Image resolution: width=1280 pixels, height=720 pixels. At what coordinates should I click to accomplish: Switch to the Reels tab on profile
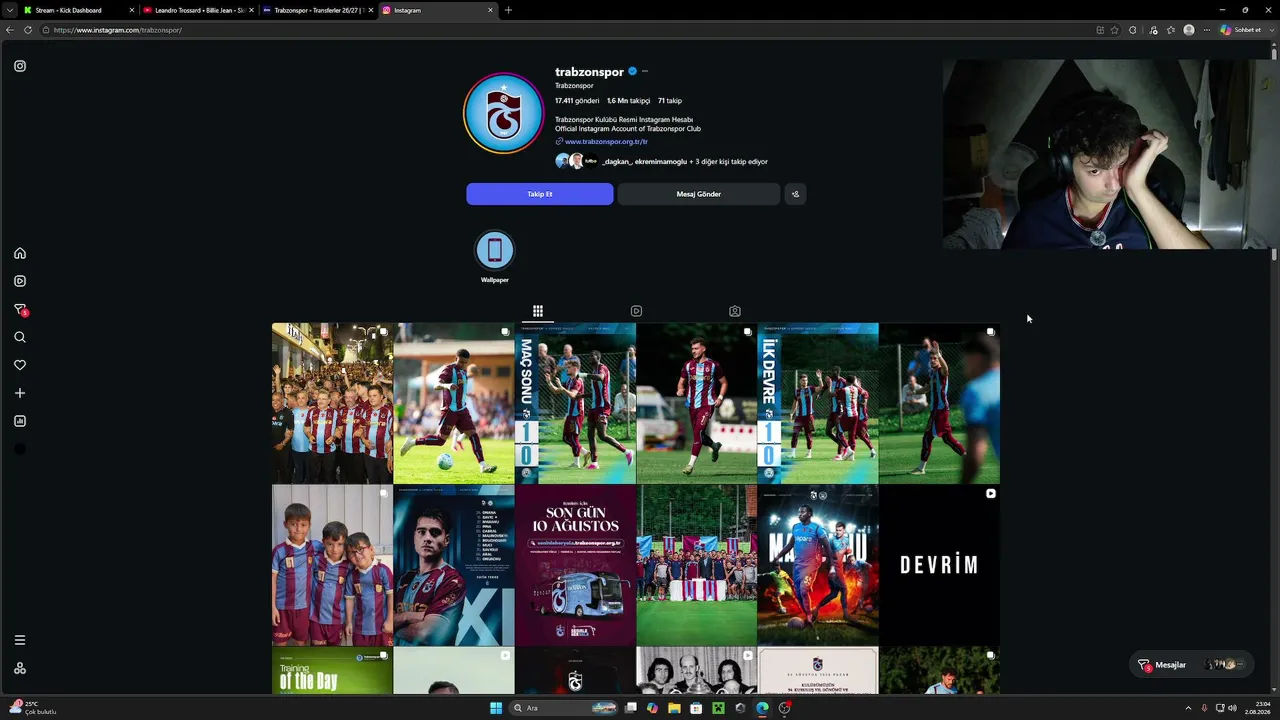(636, 311)
